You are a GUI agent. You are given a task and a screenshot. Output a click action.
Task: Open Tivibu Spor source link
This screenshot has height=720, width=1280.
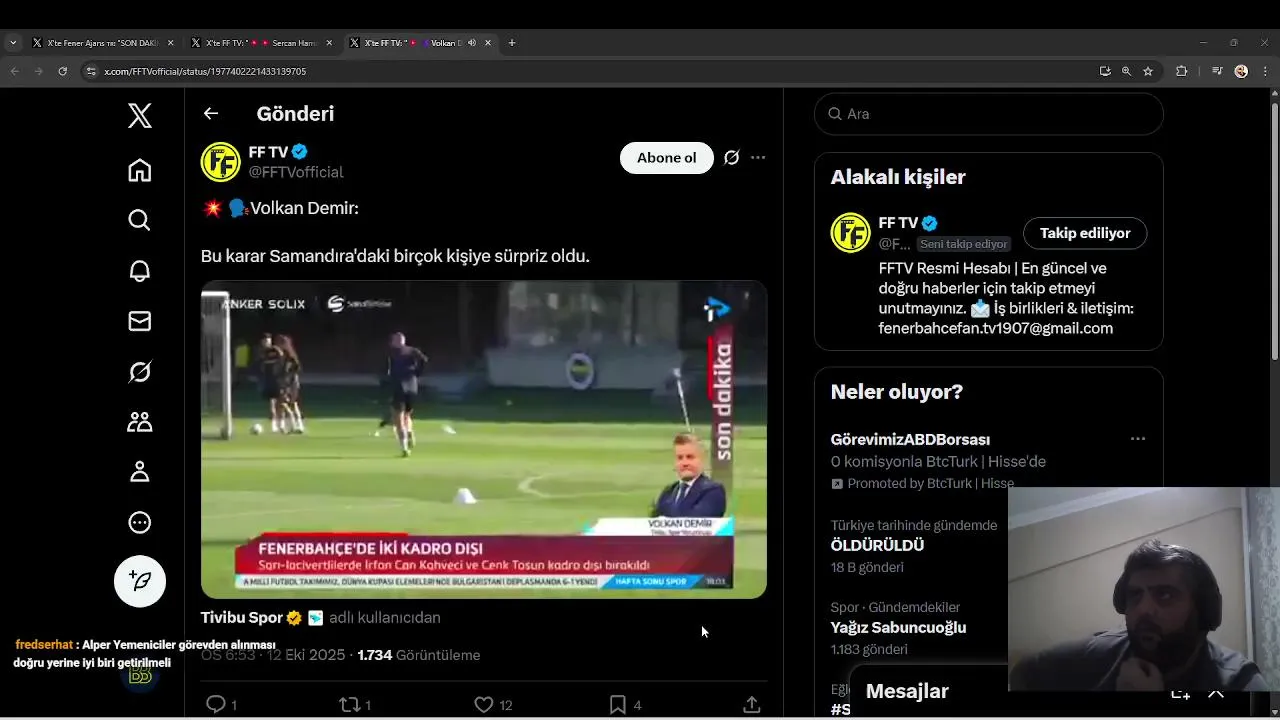point(241,618)
